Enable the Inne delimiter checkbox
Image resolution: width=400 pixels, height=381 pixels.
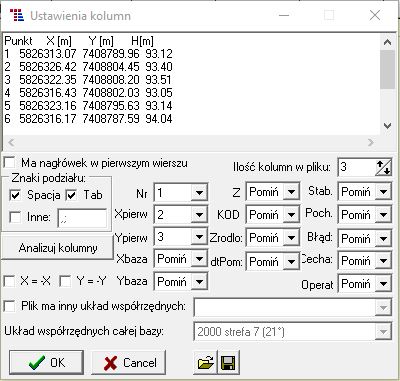15,217
